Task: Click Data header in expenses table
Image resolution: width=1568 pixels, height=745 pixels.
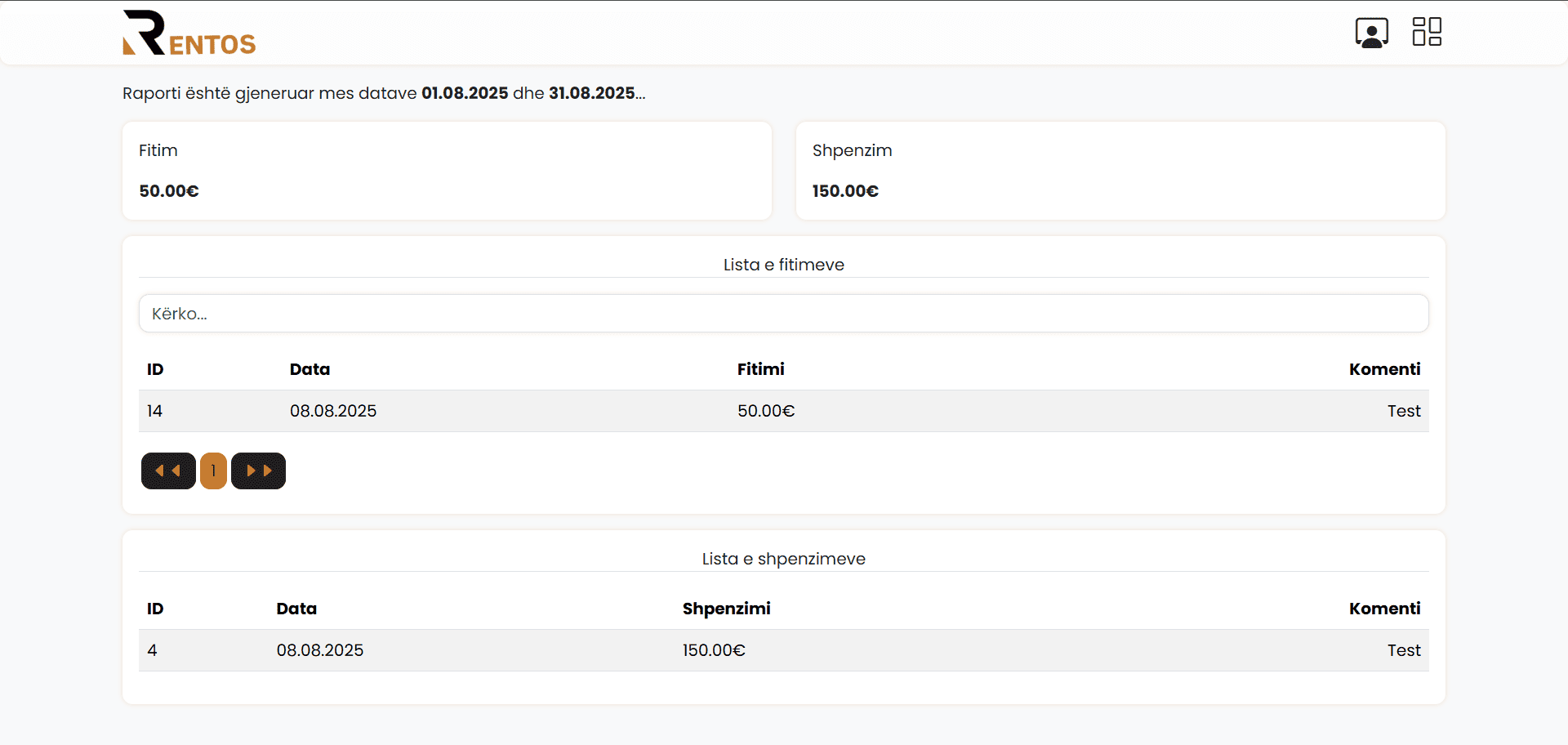Action: tap(296, 609)
